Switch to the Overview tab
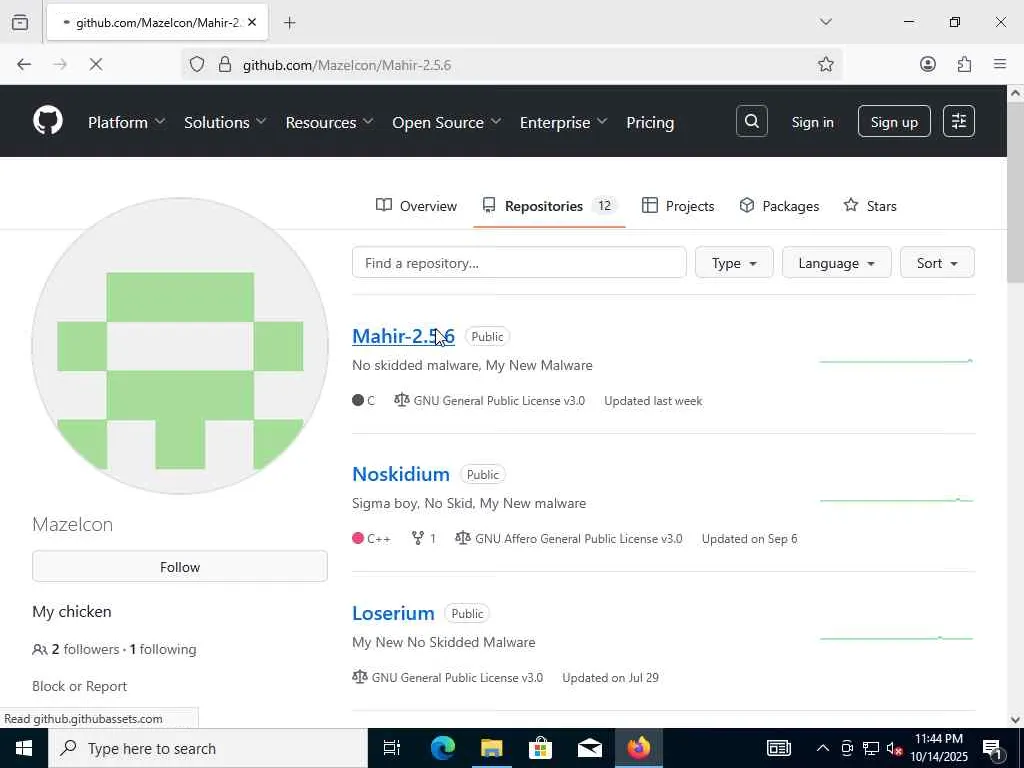This screenshot has height=768, width=1024. coord(416,206)
